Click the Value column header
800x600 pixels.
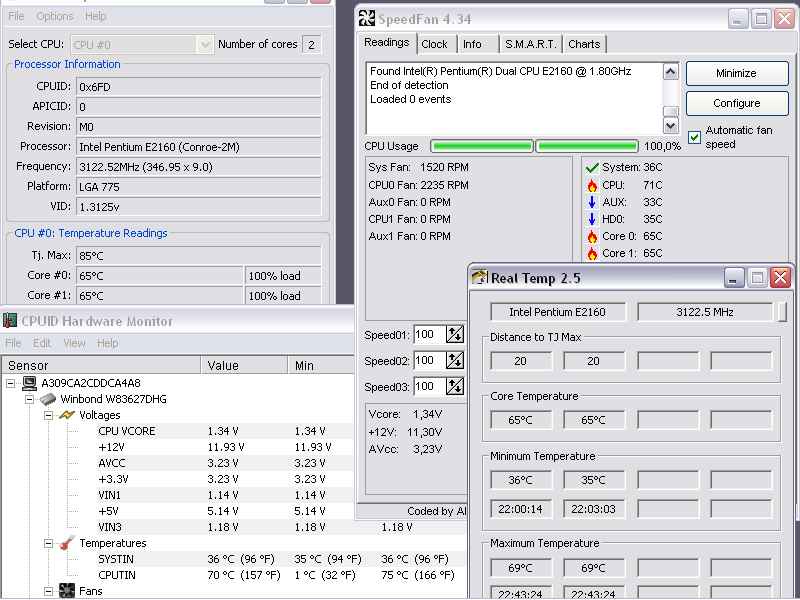click(x=245, y=365)
